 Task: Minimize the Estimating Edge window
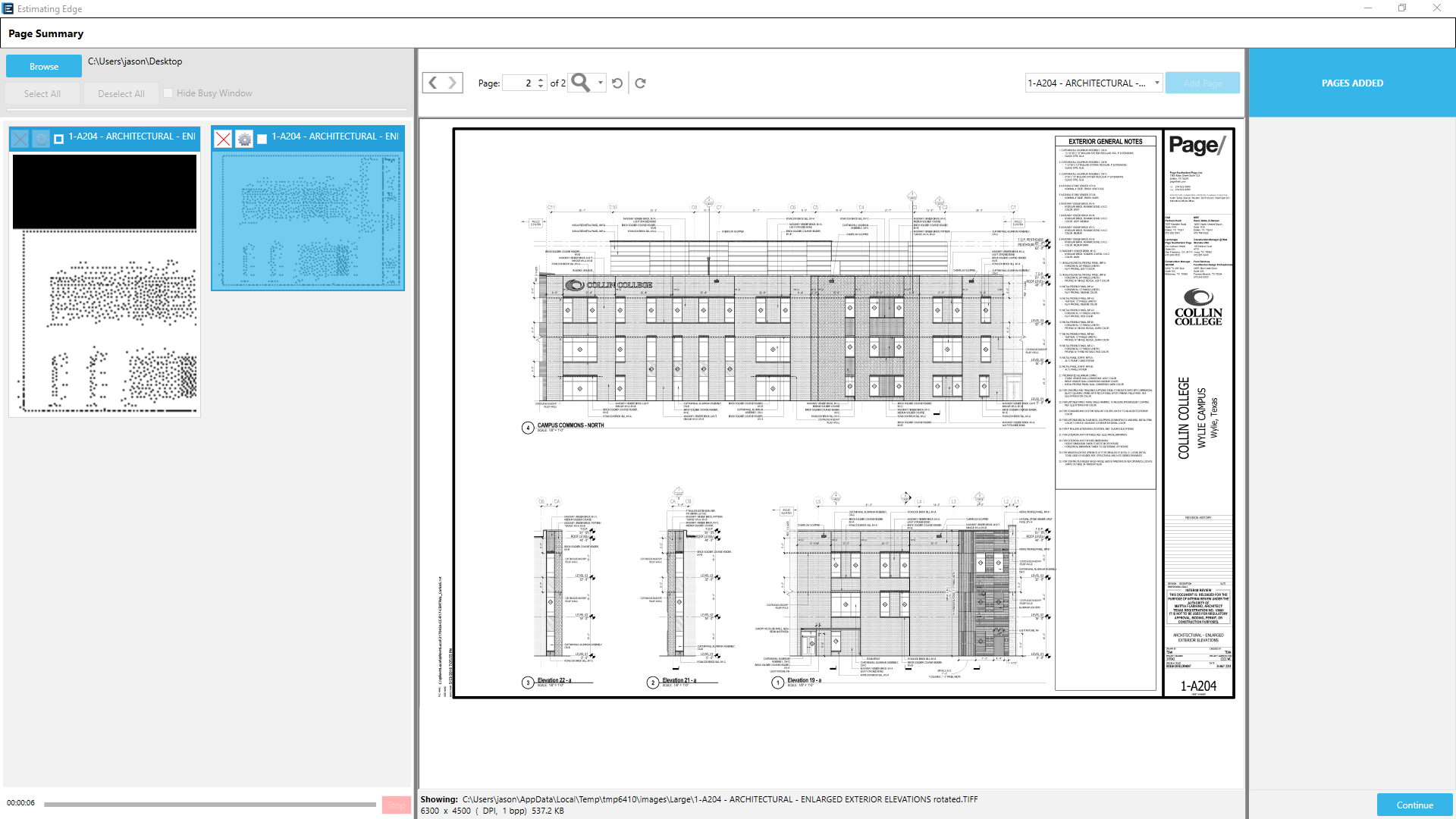tap(1368, 8)
